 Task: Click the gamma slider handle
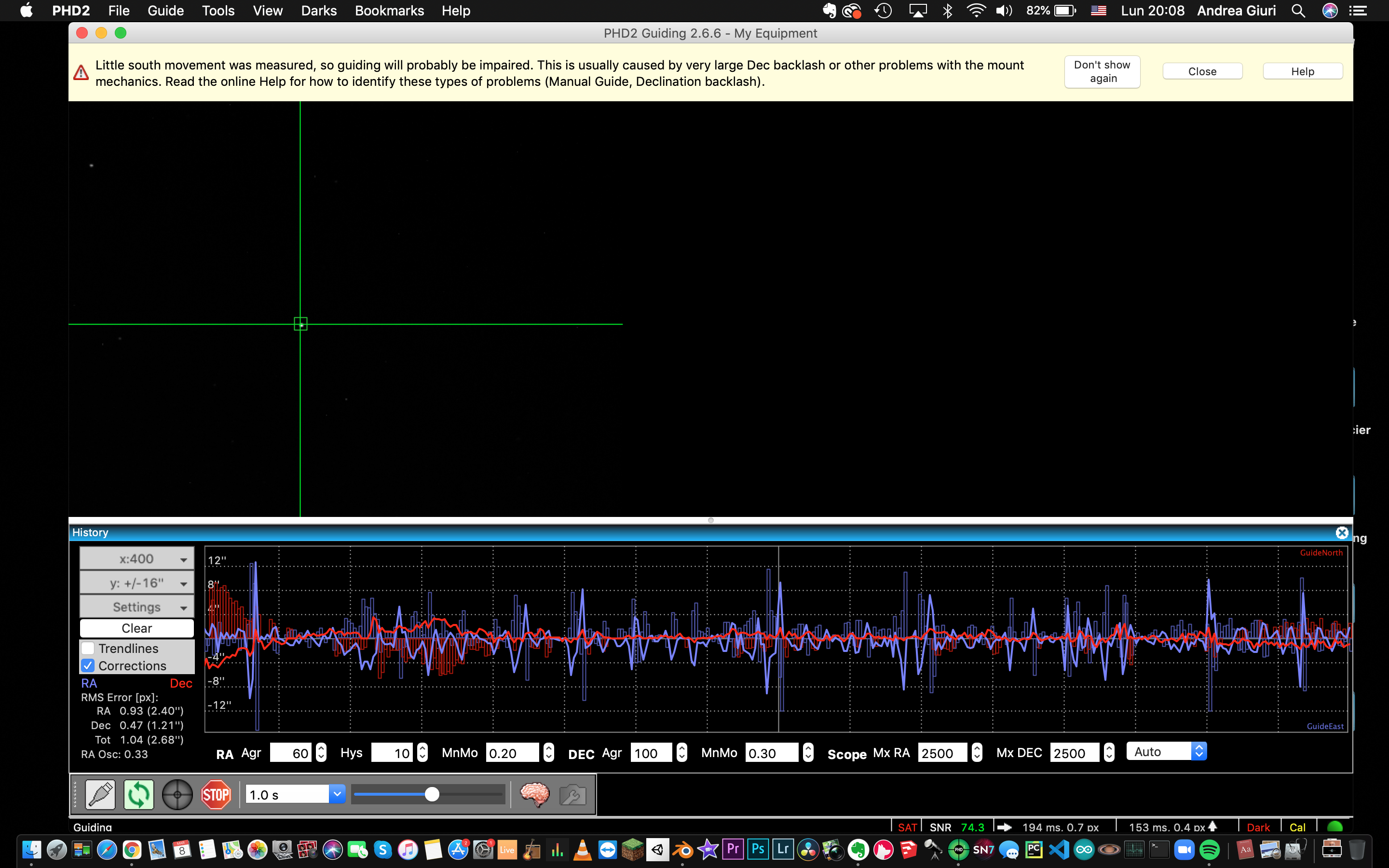[432, 795]
